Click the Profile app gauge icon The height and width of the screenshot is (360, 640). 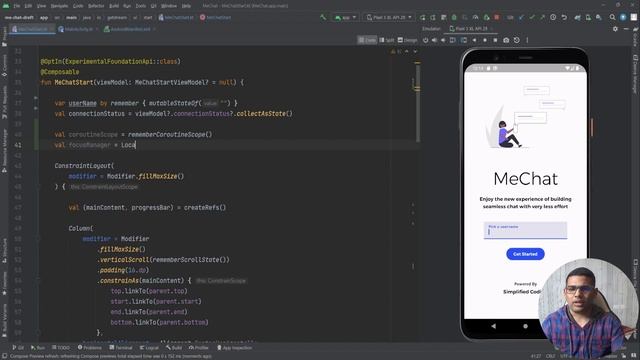(x=476, y=18)
